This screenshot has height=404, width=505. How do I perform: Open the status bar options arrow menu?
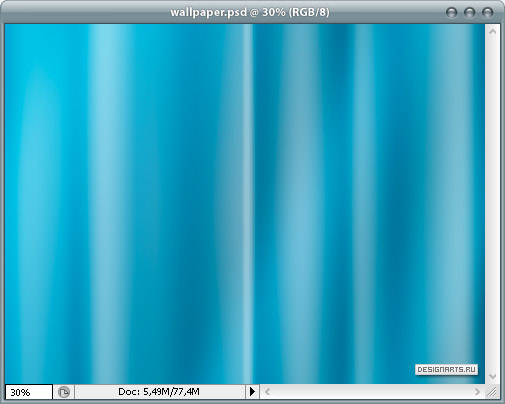click(252, 391)
